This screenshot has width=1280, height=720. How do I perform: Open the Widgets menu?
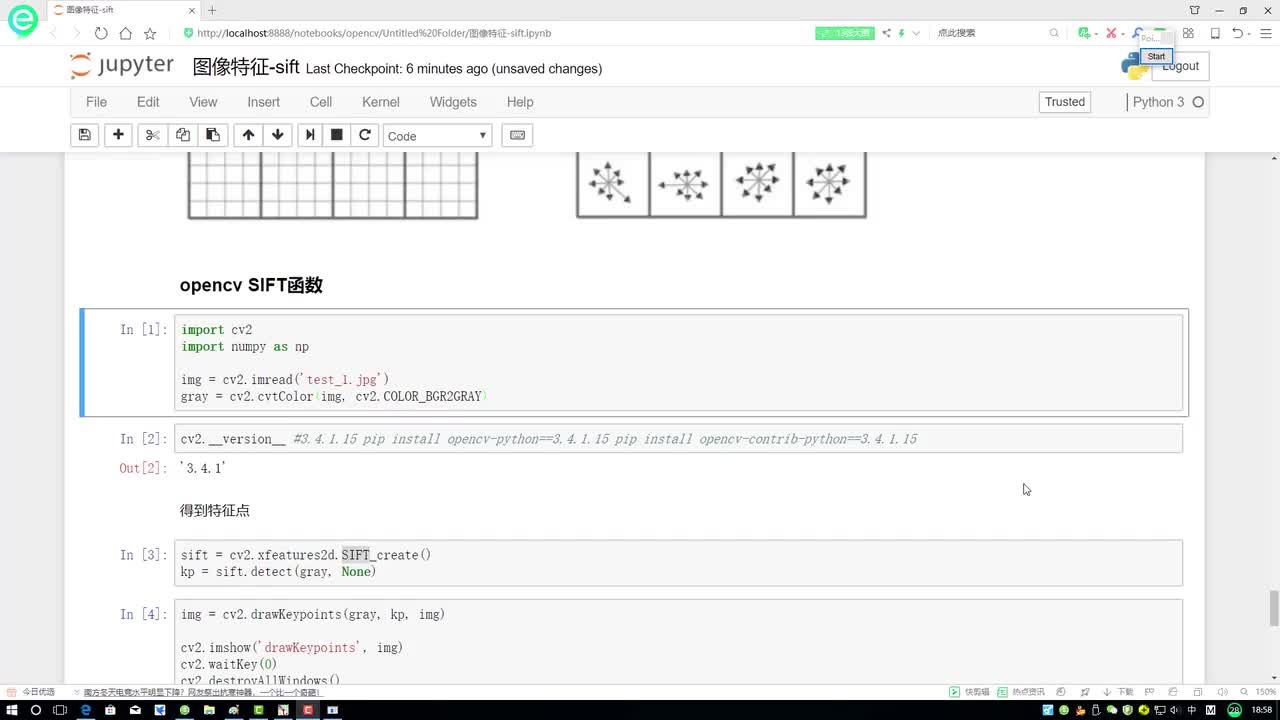[x=453, y=102]
